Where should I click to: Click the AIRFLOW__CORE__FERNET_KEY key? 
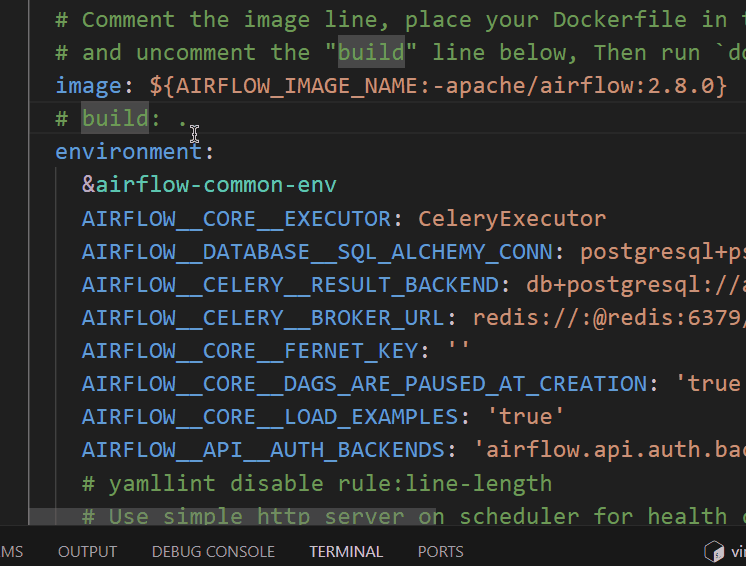tap(250, 351)
